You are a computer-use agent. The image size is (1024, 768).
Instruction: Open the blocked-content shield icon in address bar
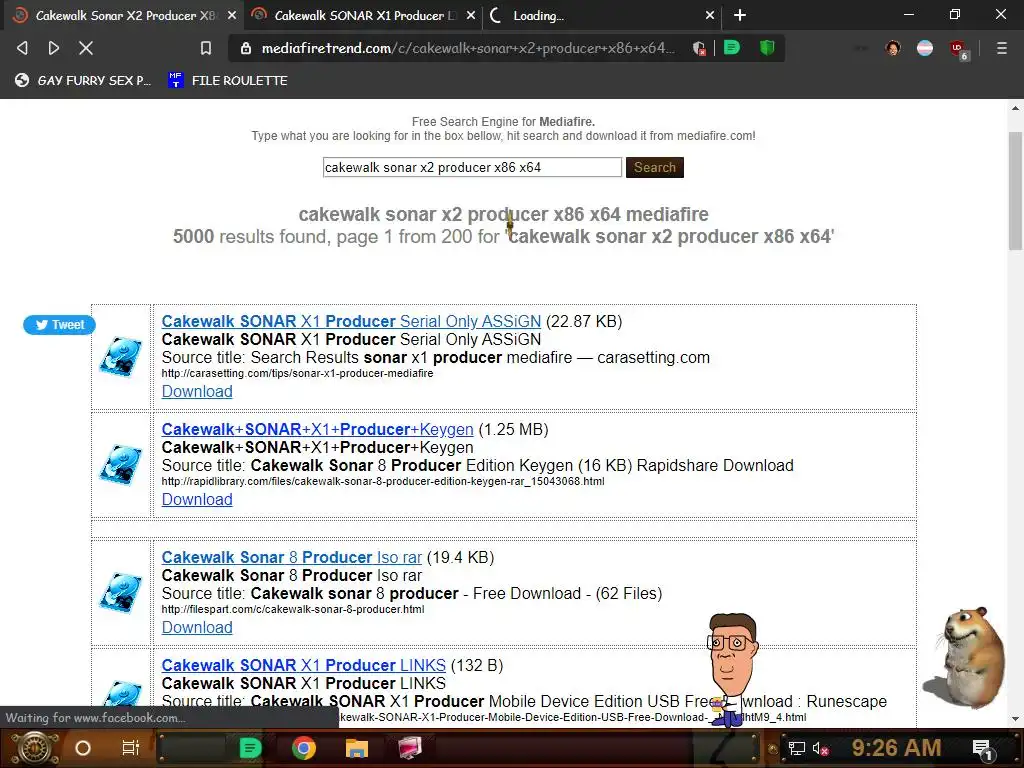[699, 48]
